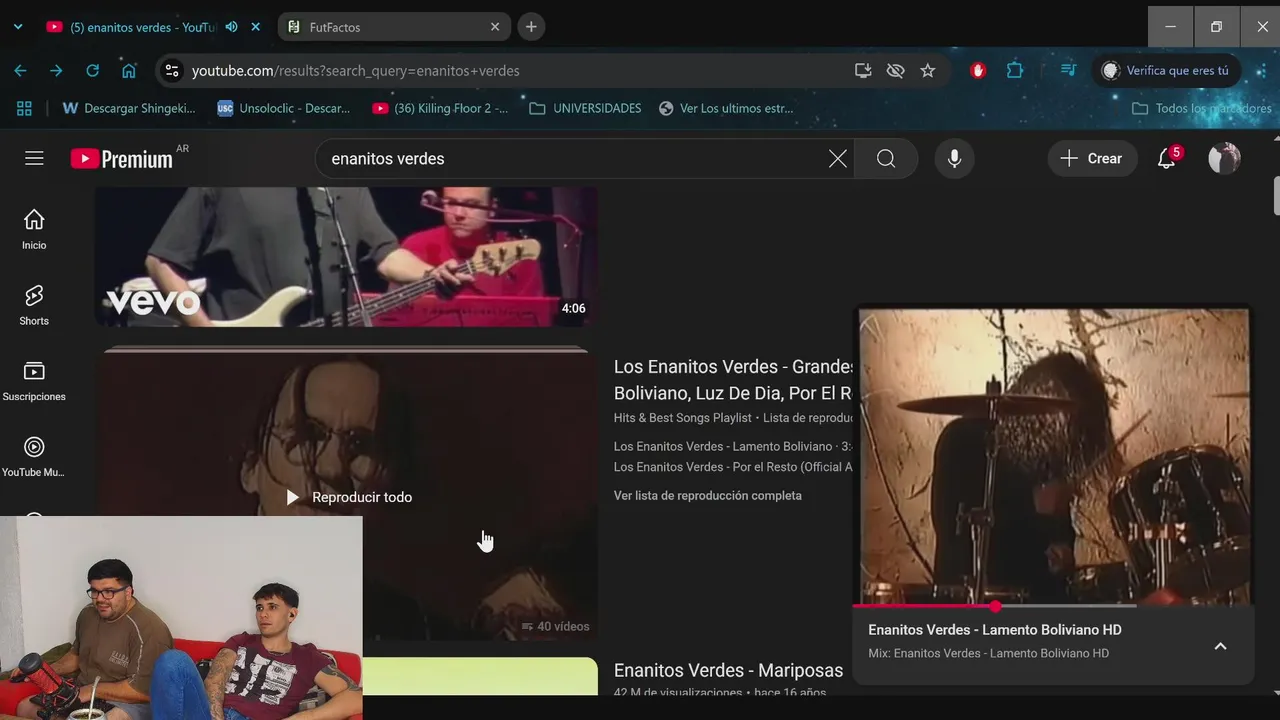This screenshot has height=720, width=1280.
Task: Click the address bar URL
Action: (355, 70)
